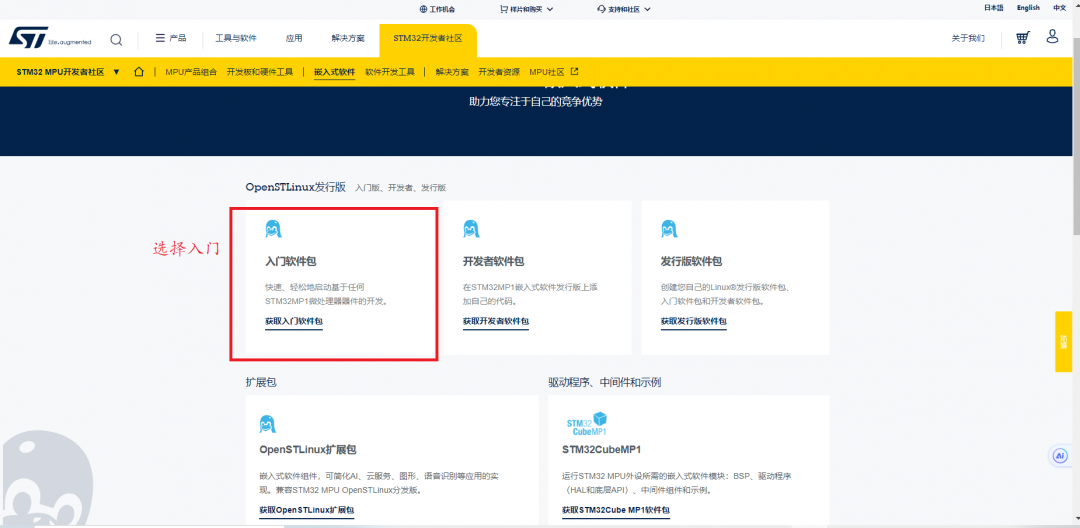Click the AI assistant bubble icon

click(x=1060, y=456)
